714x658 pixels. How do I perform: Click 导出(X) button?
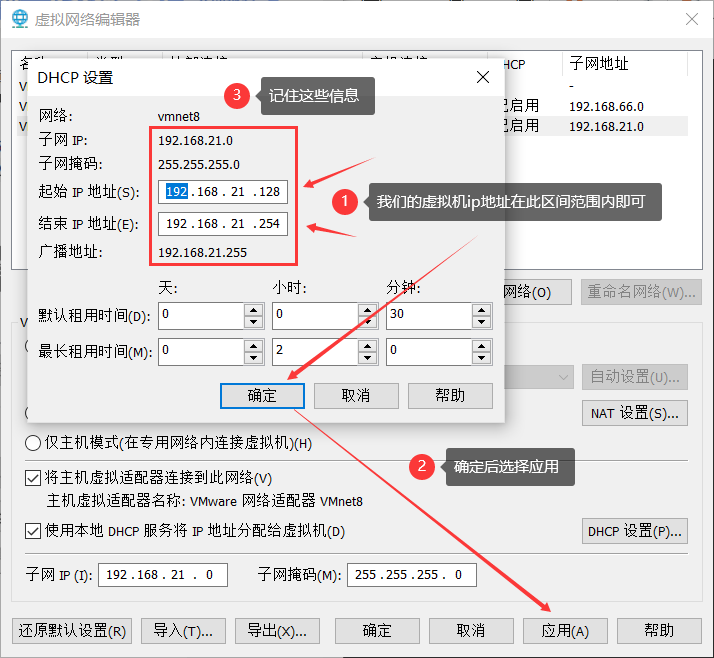277,631
